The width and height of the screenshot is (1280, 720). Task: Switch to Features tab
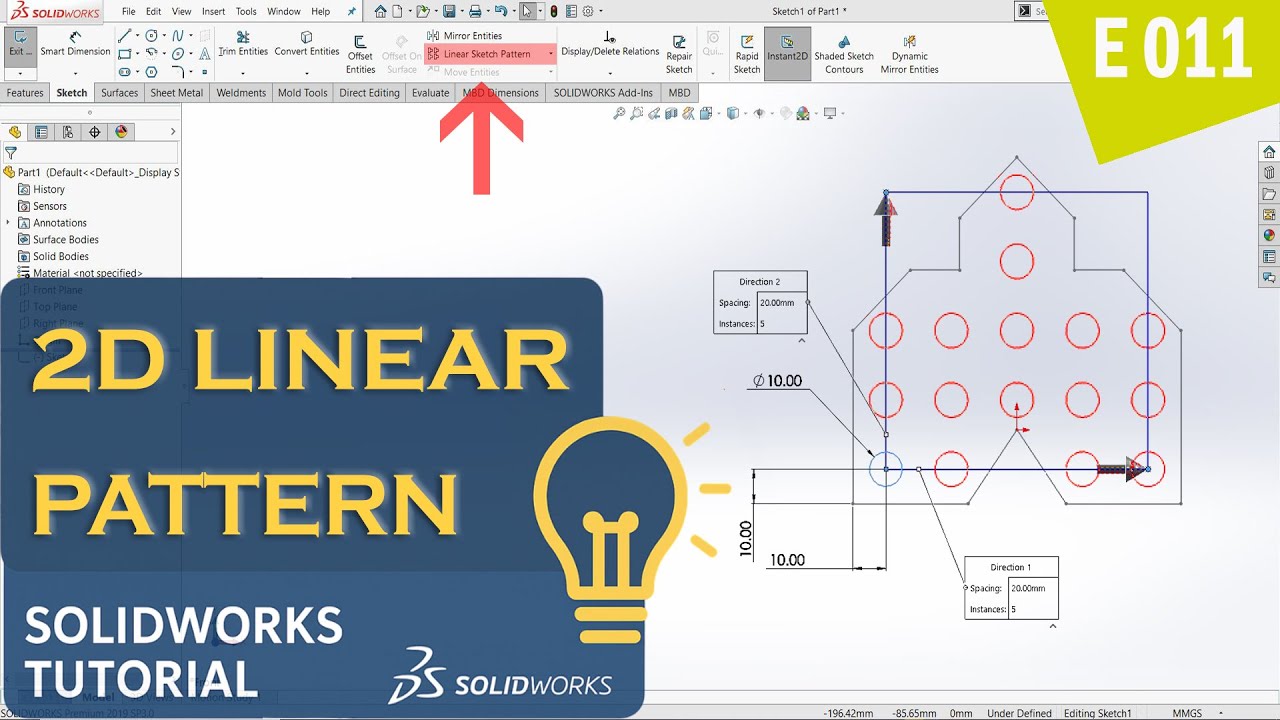coord(25,93)
